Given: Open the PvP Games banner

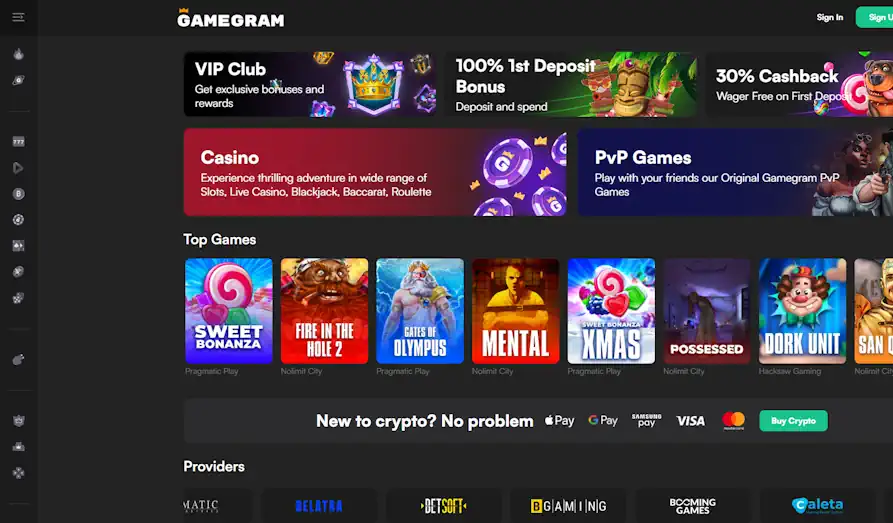Looking at the screenshot, I should pos(735,172).
